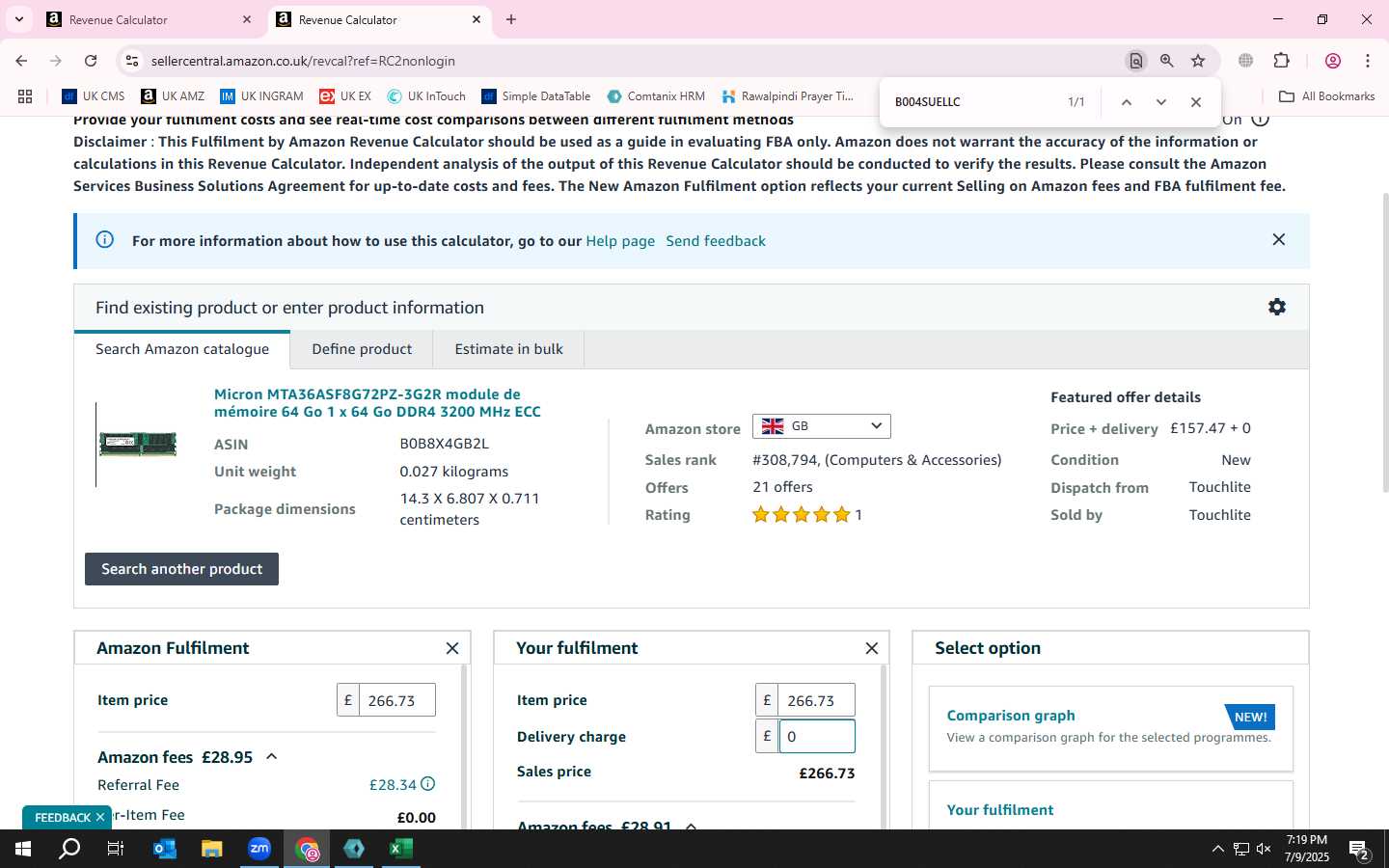Open the UK INGRAM bookmark
The height and width of the screenshot is (868, 1389).
point(262,96)
